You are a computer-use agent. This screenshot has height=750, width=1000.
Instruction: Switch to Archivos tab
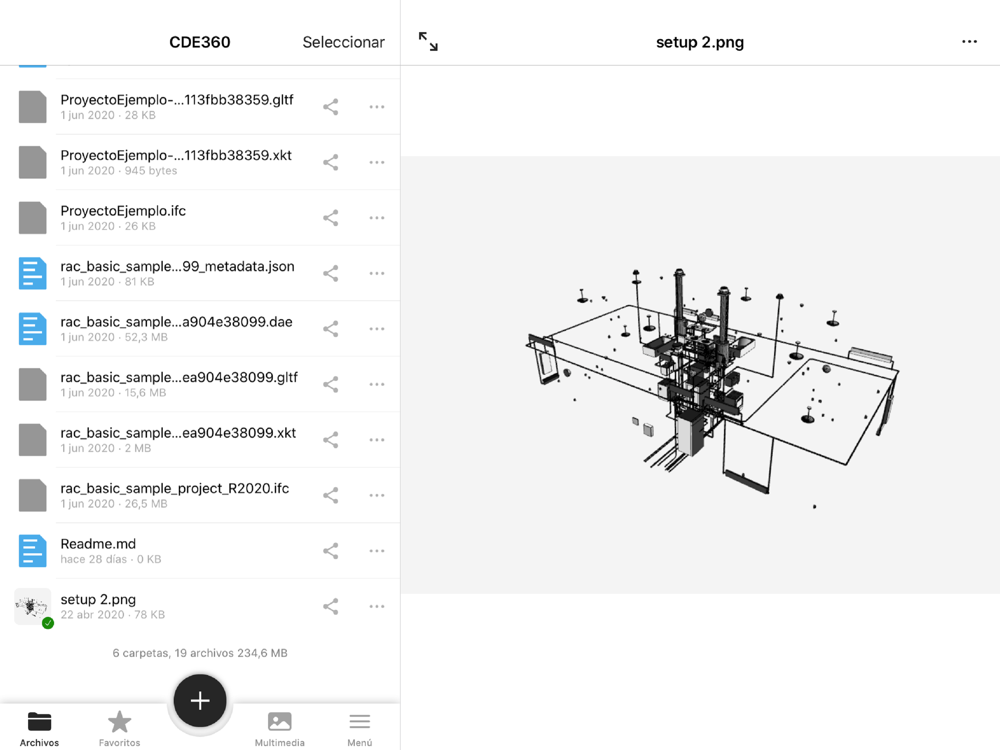[40, 729]
